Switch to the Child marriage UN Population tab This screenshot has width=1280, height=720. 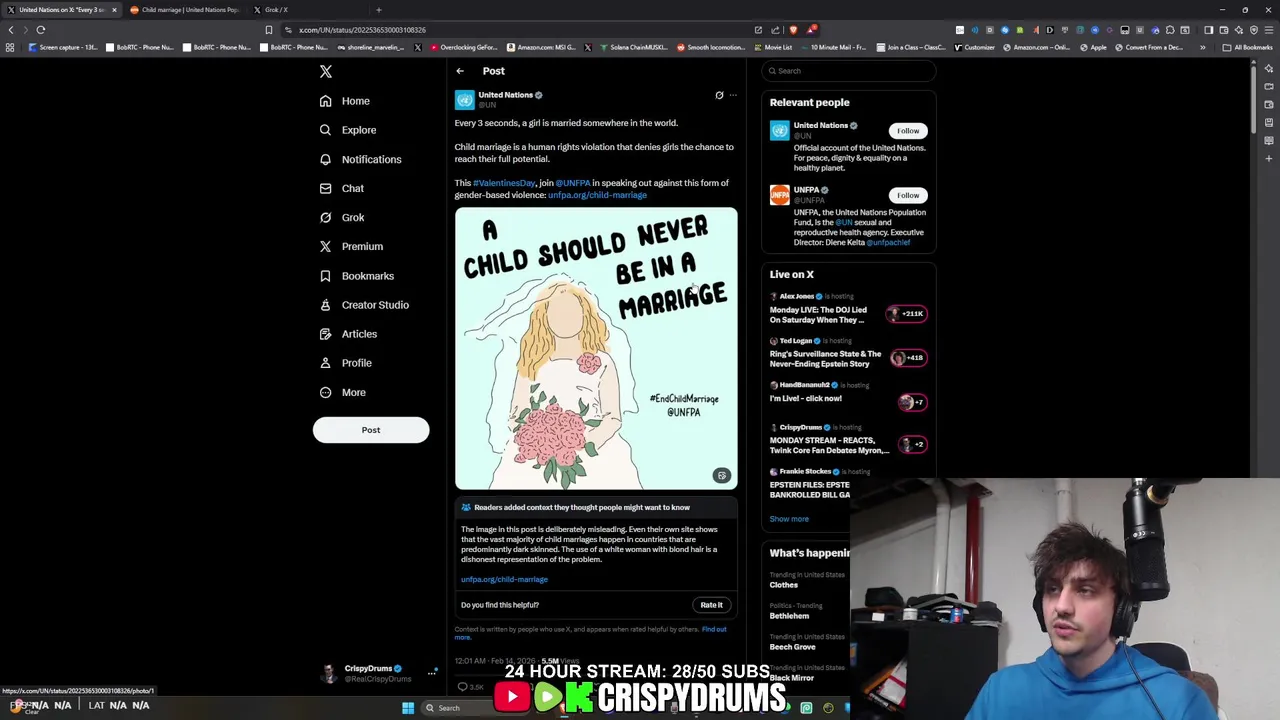pyautogui.click(x=184, y=10)
